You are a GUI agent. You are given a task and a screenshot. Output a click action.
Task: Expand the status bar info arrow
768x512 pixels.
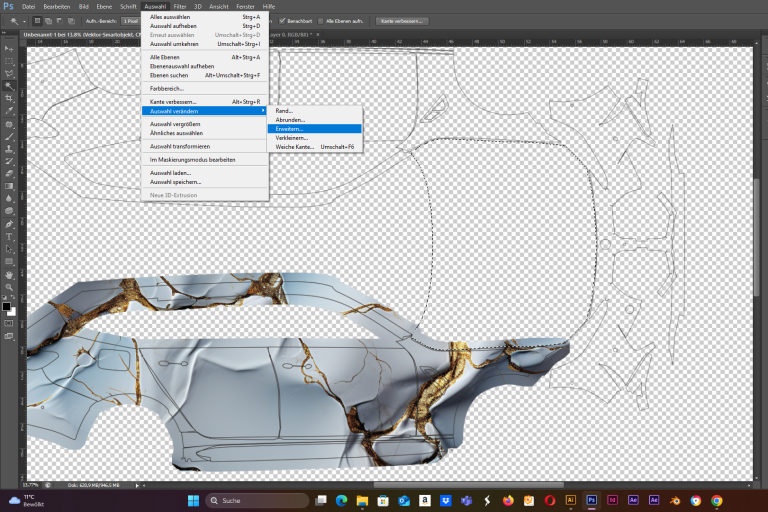(137, 485)
